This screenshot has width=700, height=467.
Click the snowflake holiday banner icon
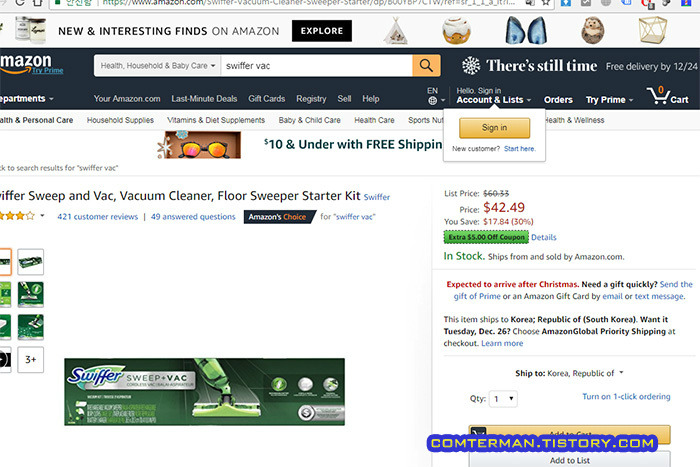[471, 66]
